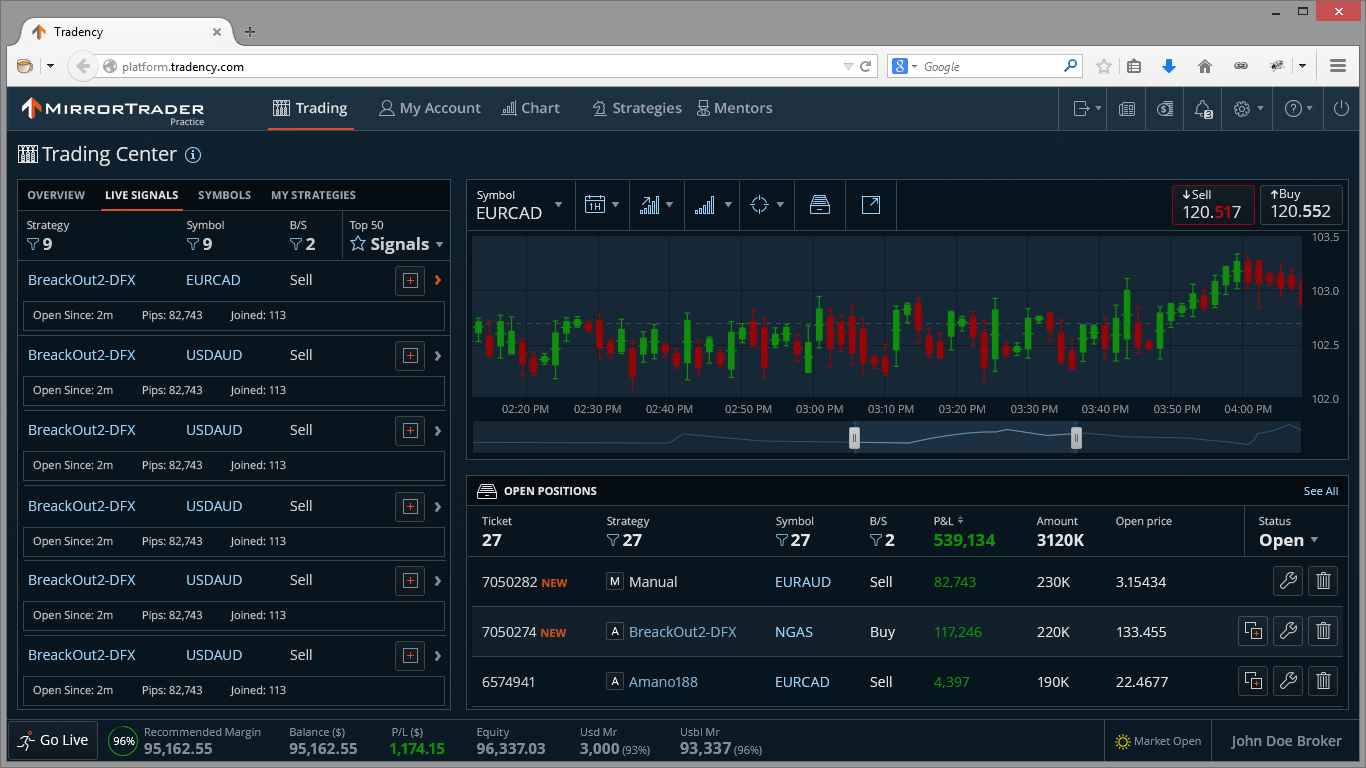Click the Buy 120.552 button
1366x768 pixels.
1301,205
